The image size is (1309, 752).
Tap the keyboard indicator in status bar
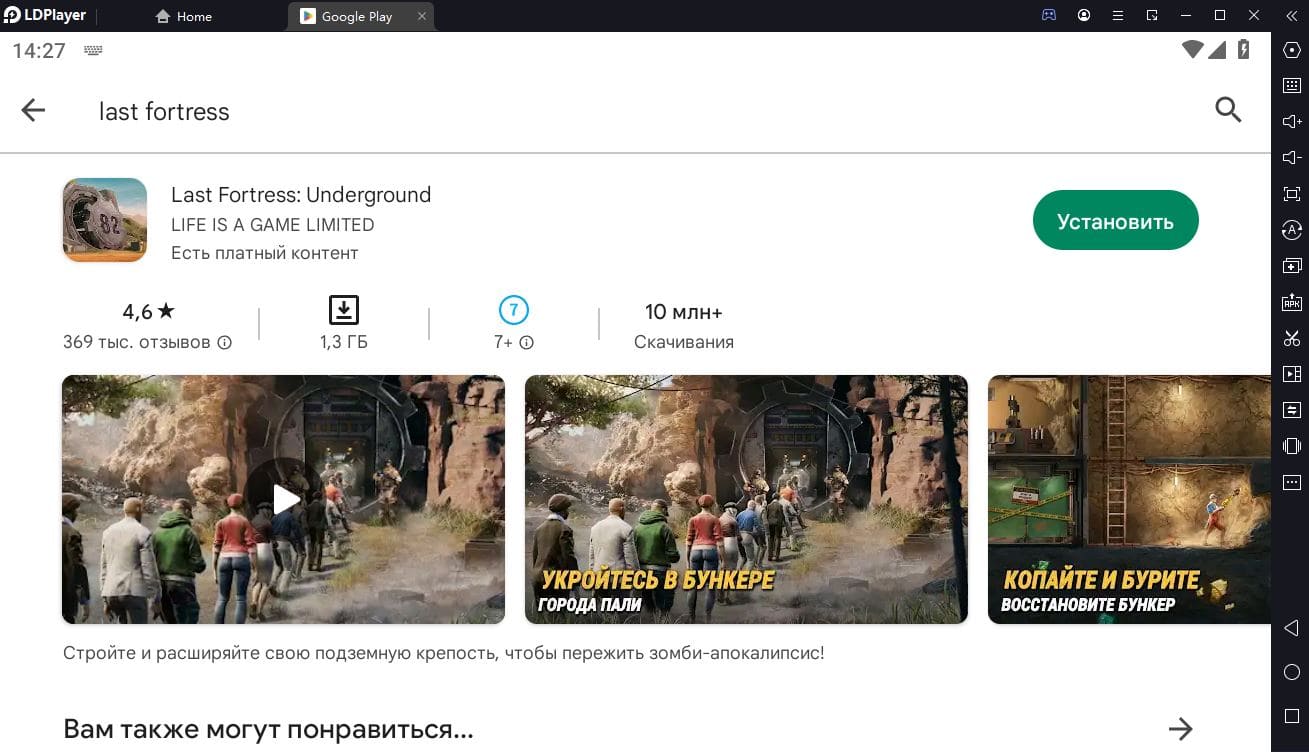coord(94,51)
